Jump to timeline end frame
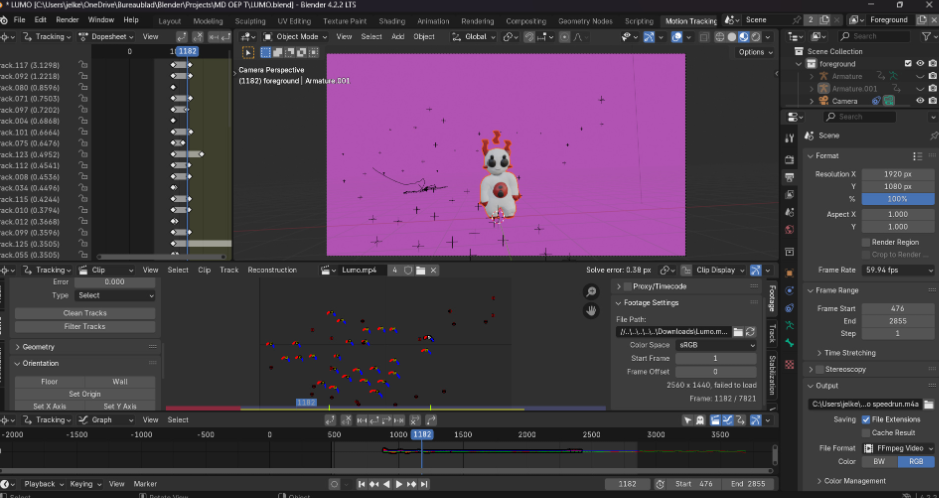939x498 pixels. (424, 484)
